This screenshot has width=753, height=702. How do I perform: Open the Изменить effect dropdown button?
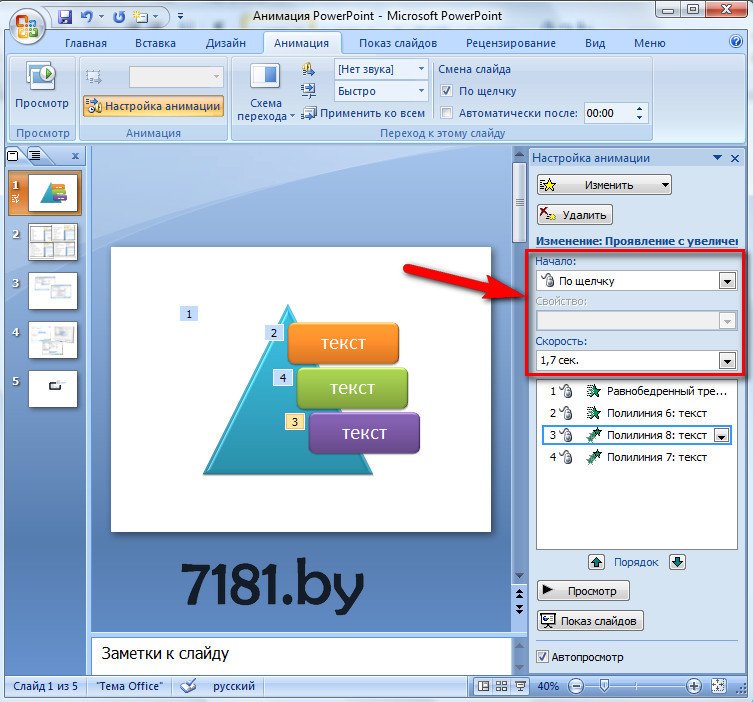(x=604, y=185)
